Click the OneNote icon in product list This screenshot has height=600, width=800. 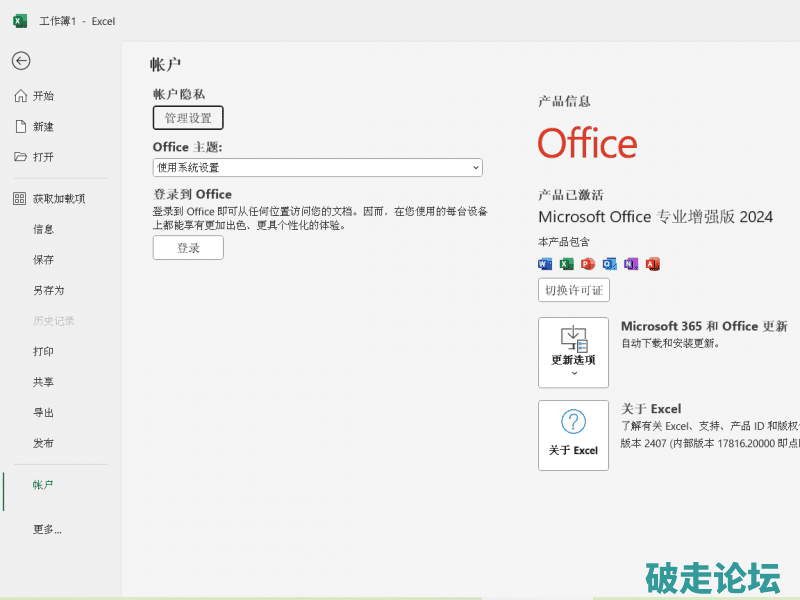(x=631, y=264)
